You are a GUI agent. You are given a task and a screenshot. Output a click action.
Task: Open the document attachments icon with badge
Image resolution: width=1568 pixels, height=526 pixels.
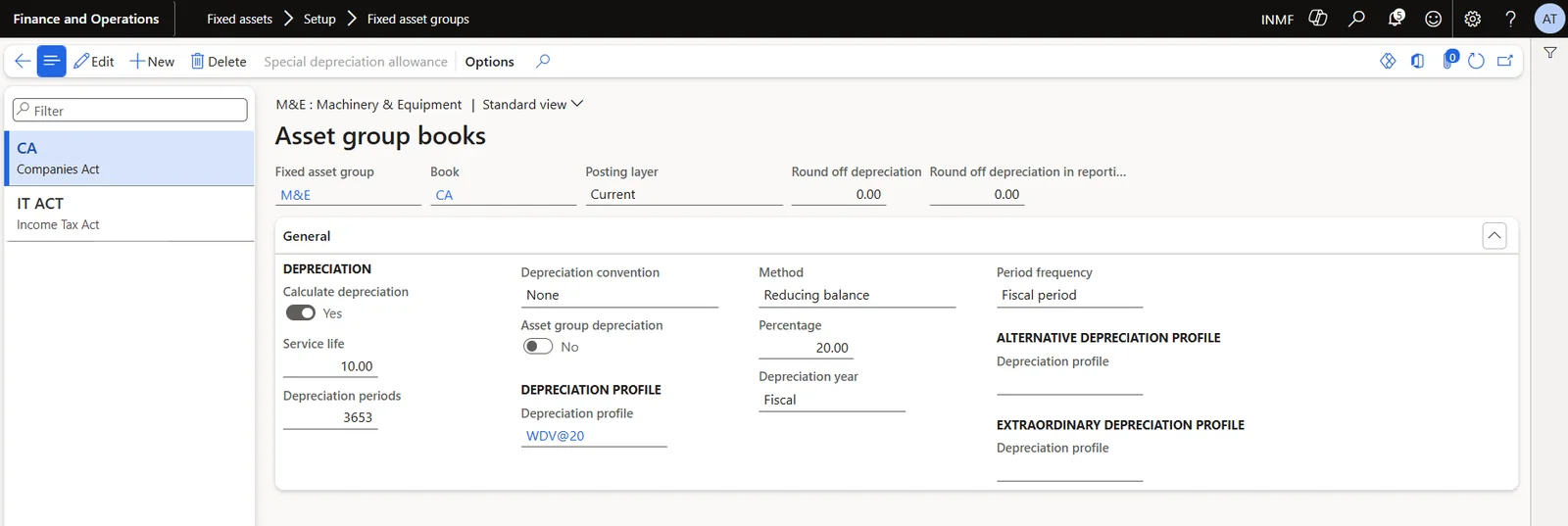click(x=1449, y=60)
